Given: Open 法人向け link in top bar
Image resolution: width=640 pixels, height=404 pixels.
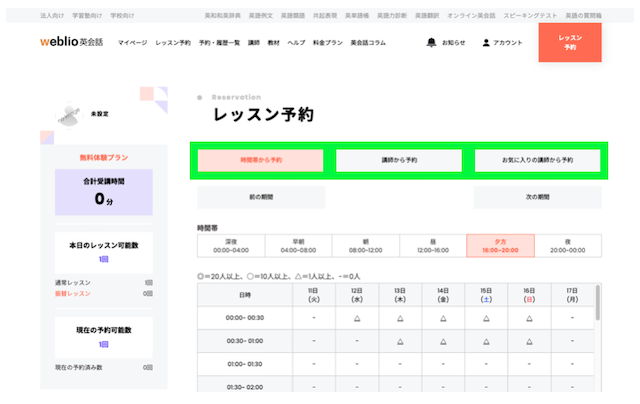Looking at the screenshot, I should coord(52,16).
